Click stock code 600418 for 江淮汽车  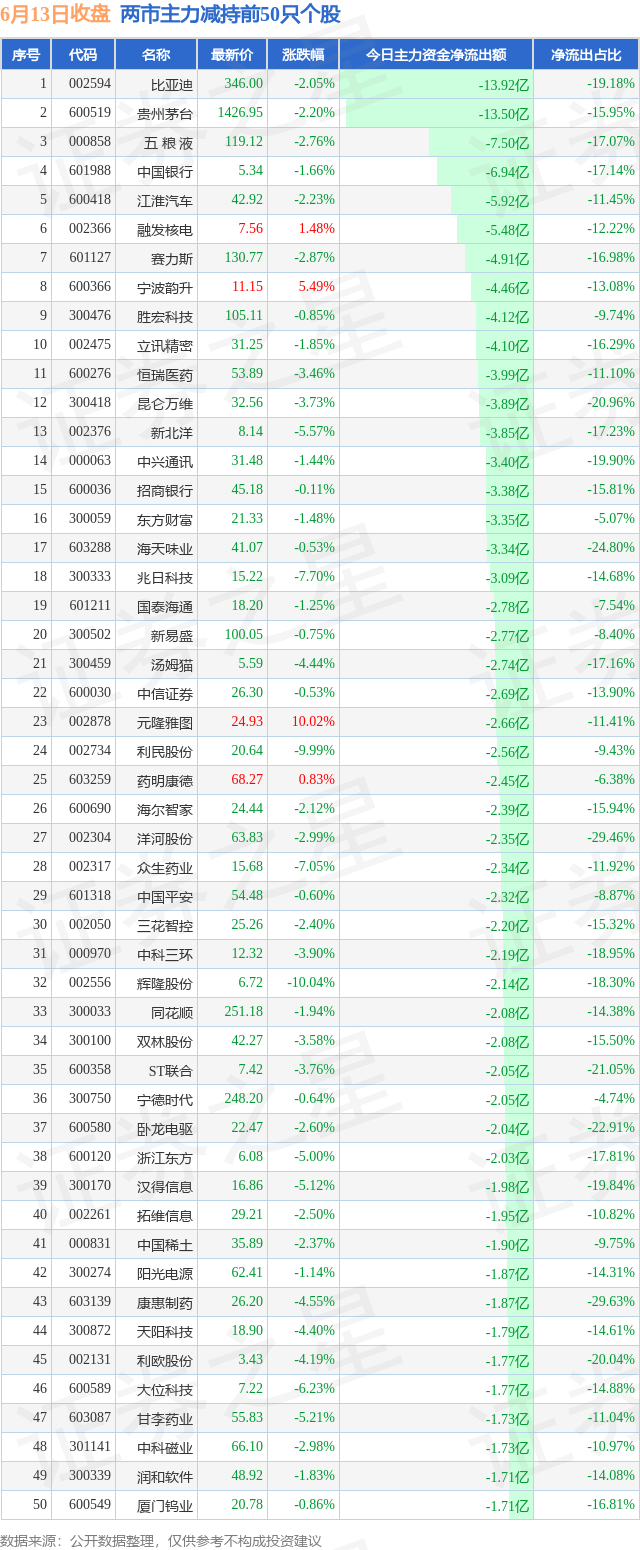point(90,200)
